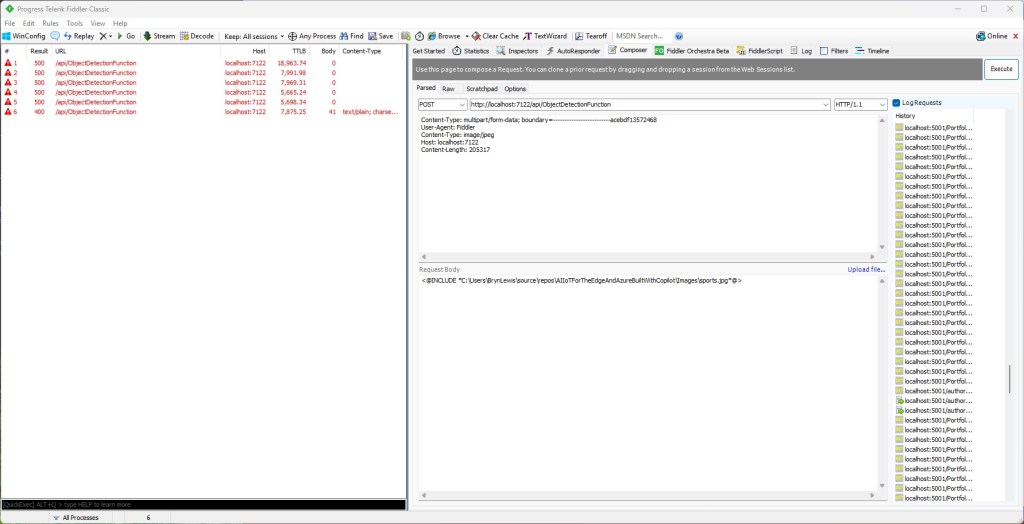Click Clear Cache in toolbar
This screenshot has width=1024, height=524.
click(496, 36)
